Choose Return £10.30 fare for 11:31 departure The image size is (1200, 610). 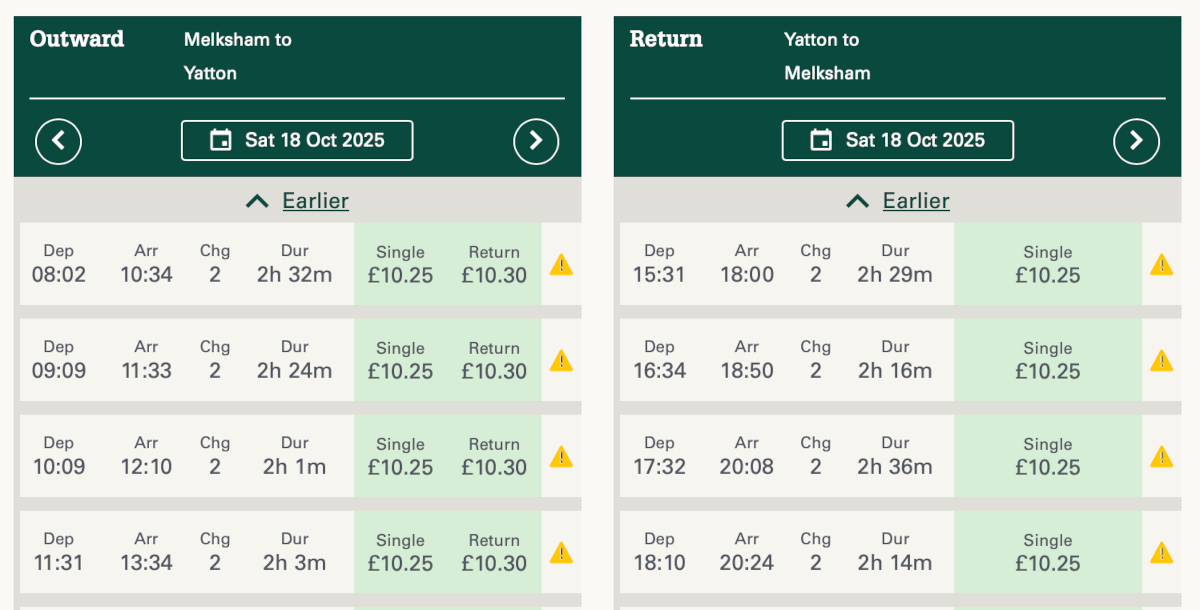(494, 553)
